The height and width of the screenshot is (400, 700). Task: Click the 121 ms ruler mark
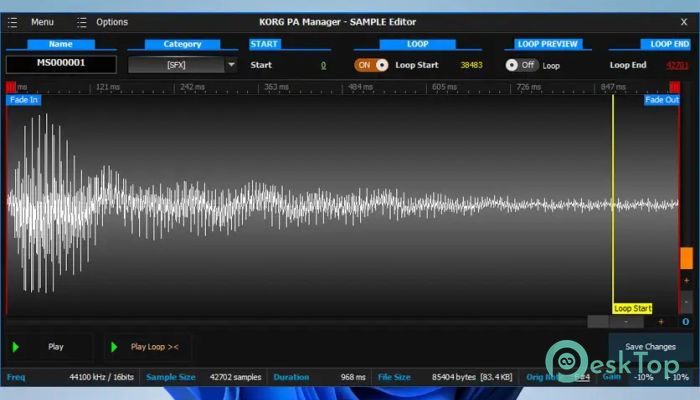coord(108,87)
